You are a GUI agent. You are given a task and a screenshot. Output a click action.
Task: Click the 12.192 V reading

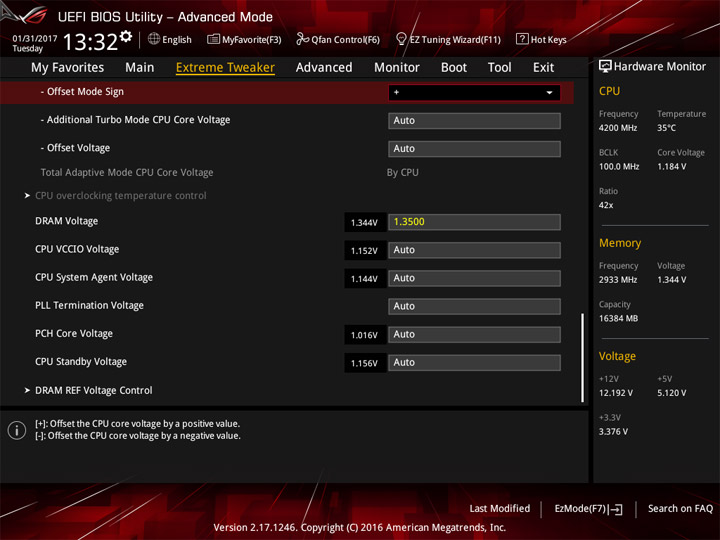tap(616, 393)
